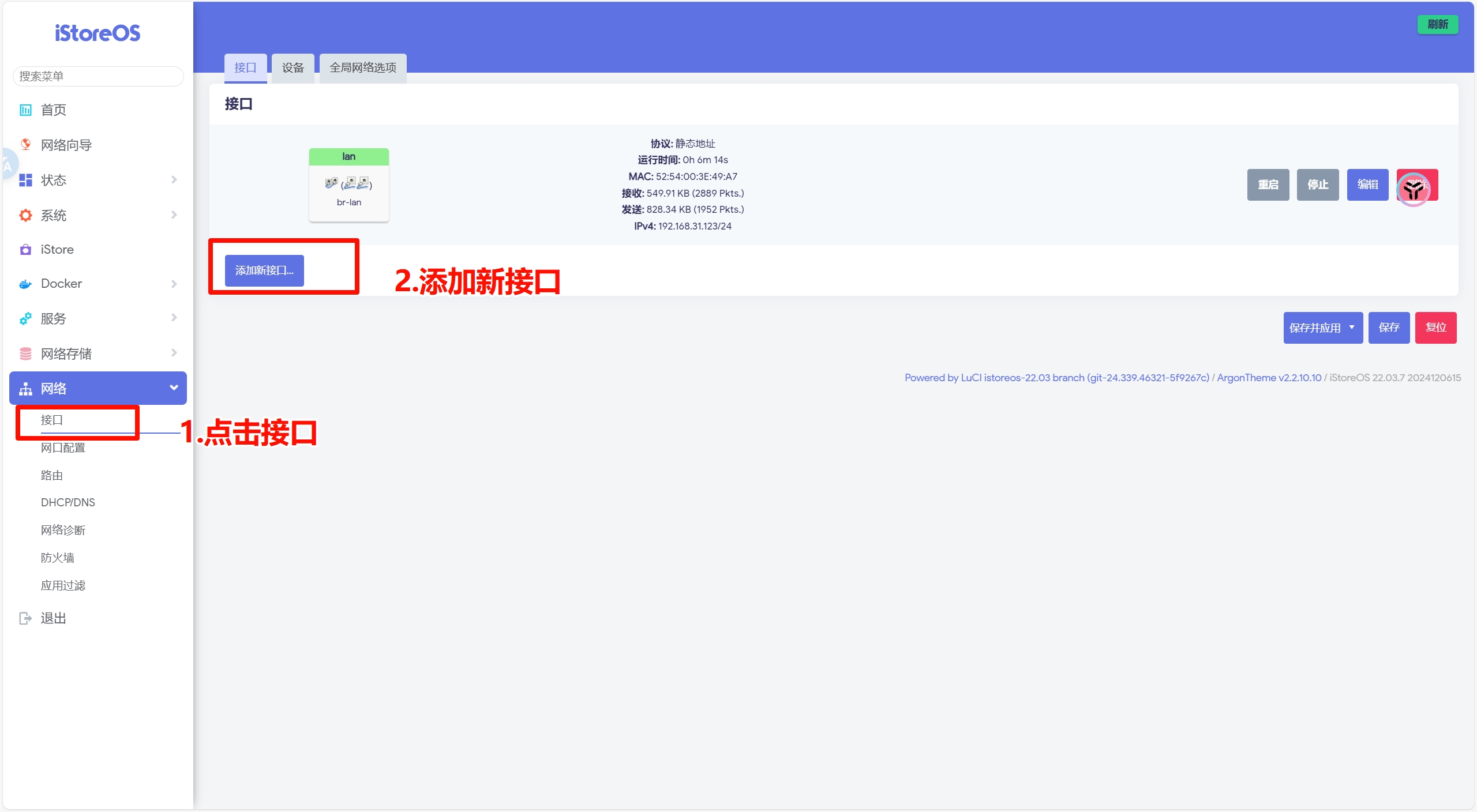Click the Docker whale icon
Viewport: 1477px width, 812px height.
(25, 284)
